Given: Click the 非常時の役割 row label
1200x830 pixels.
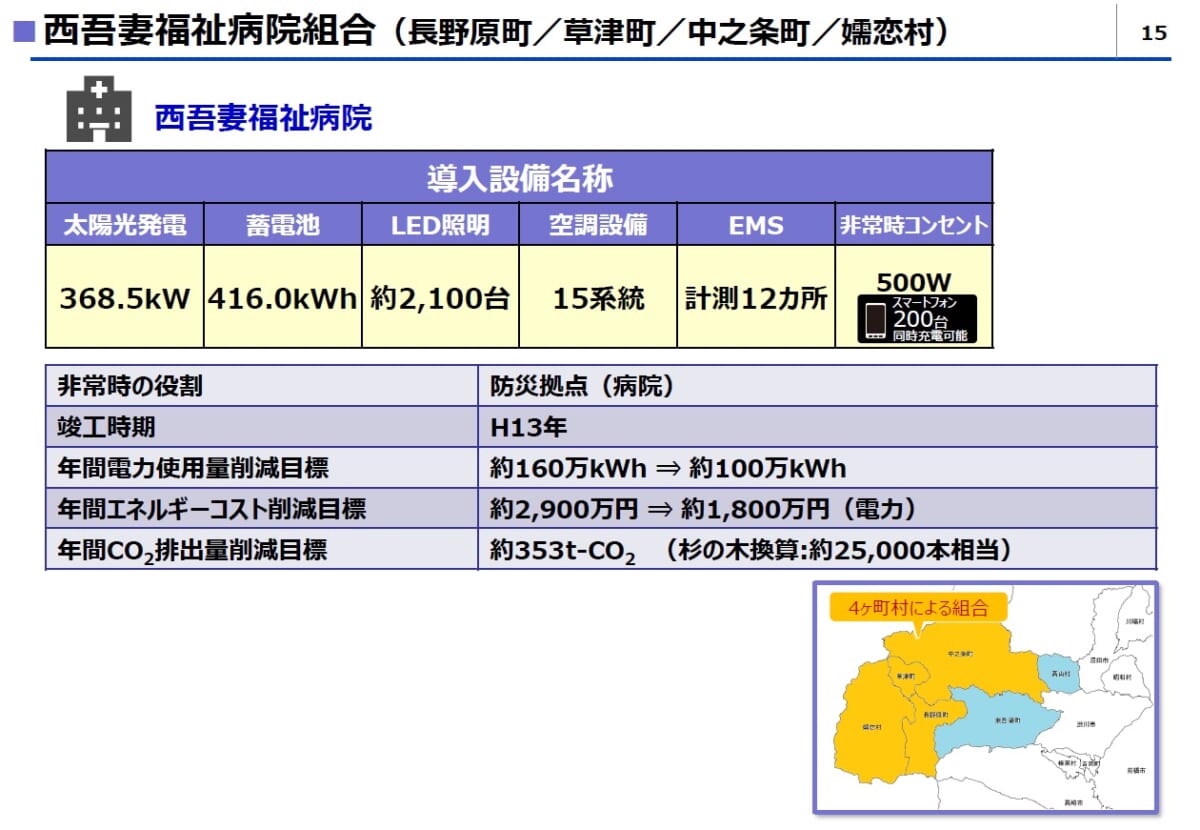Looking at the screenshot, I should click(x=131, y=386).
